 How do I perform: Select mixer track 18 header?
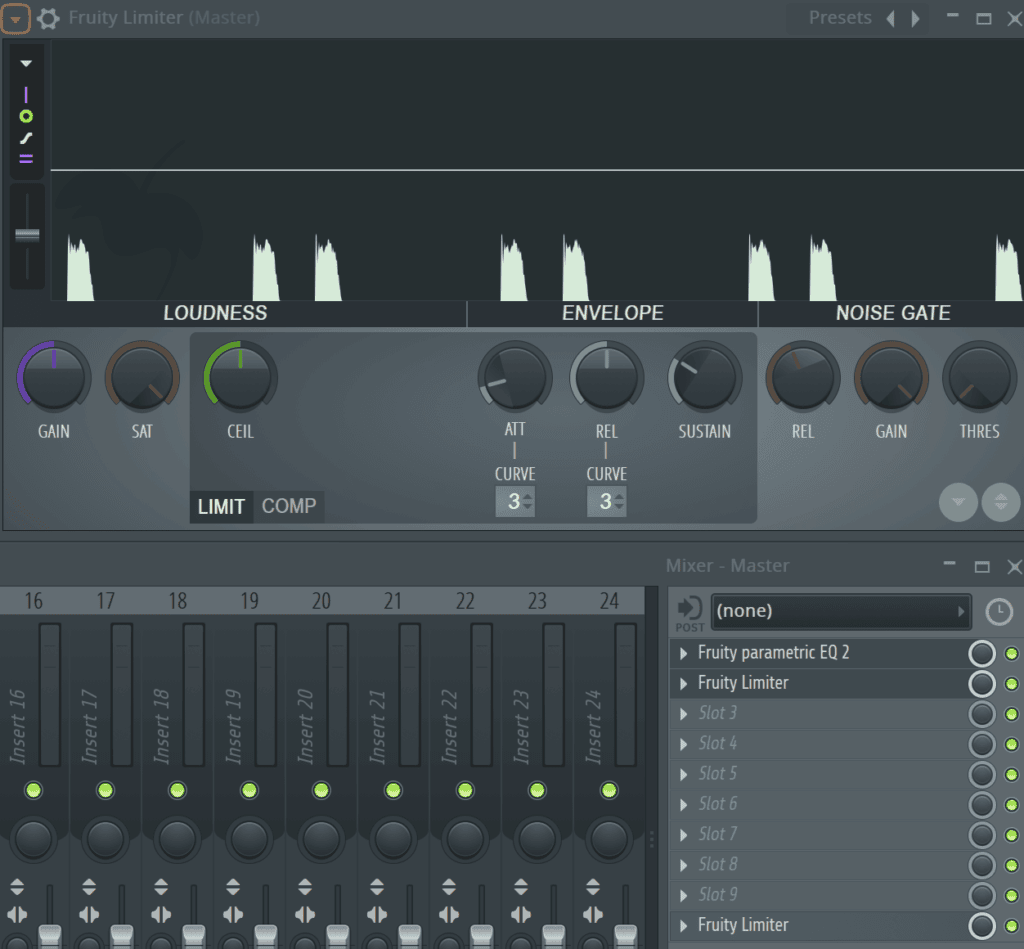point(178,600)
